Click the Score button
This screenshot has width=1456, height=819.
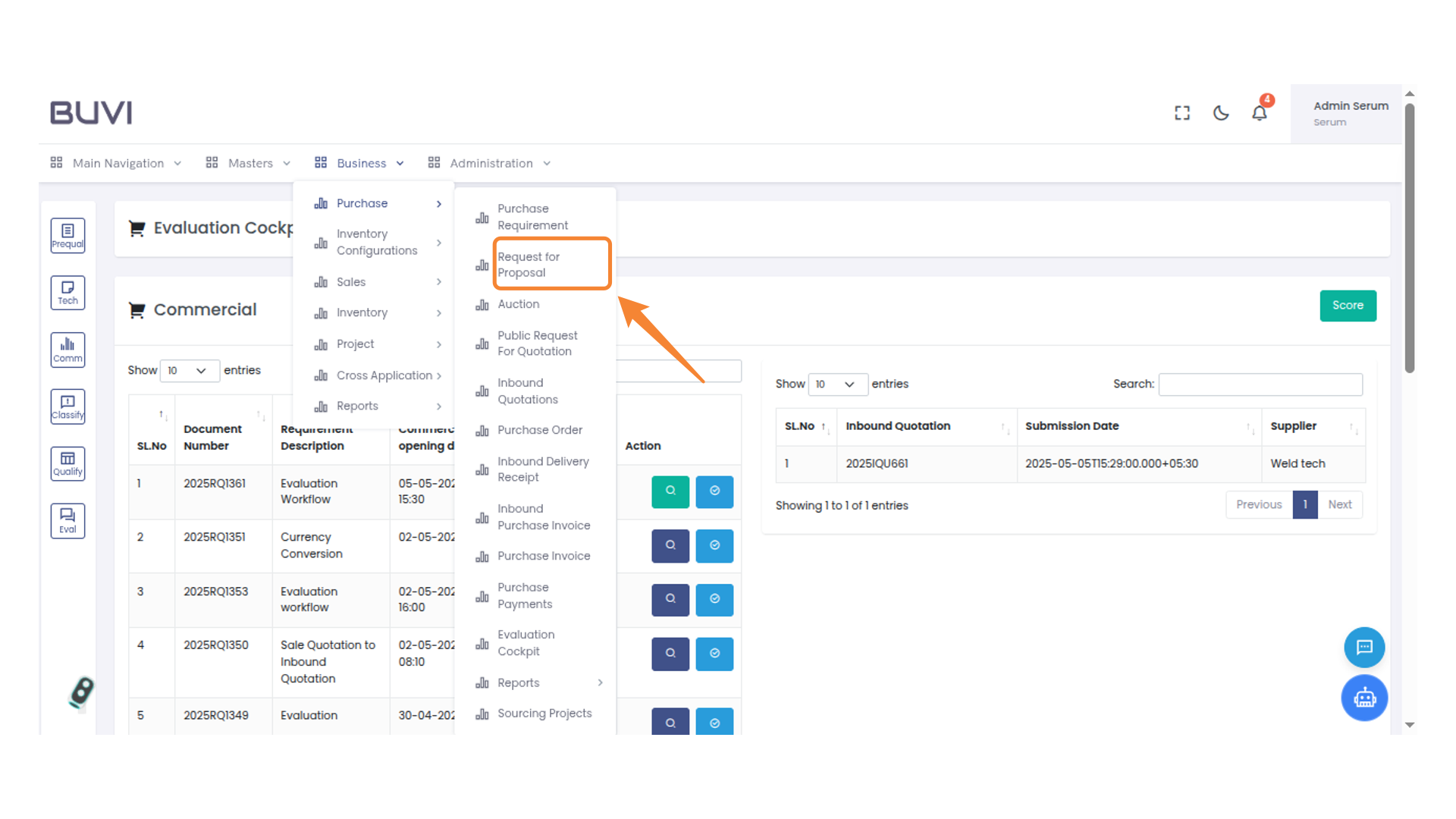tap(1348, 306)
